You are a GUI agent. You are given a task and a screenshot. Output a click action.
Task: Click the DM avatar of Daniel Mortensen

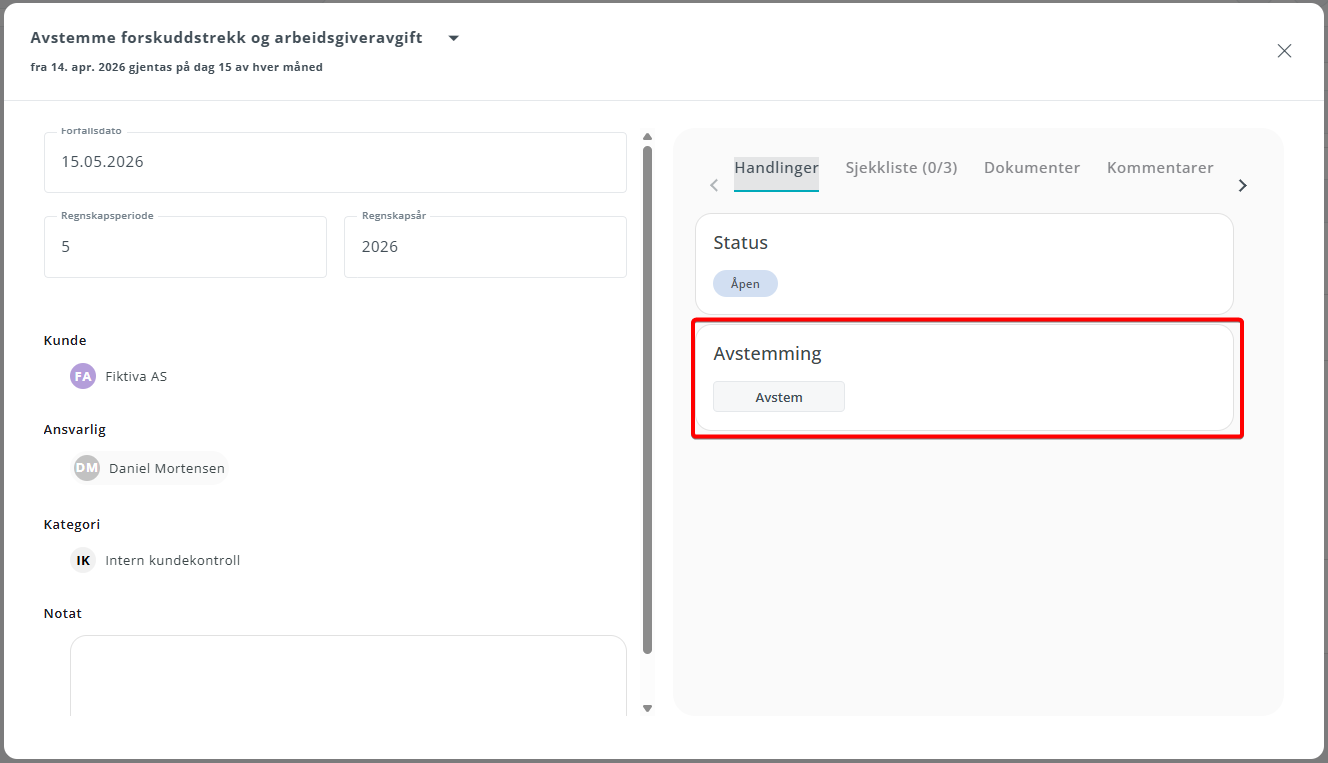pos(87,468)
